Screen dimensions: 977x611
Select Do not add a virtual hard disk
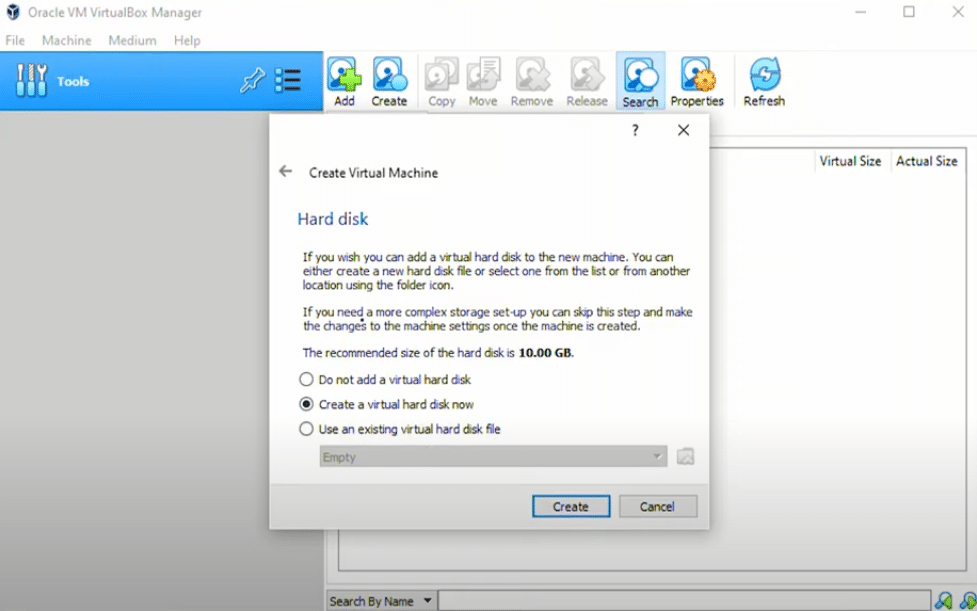click(x=307, y=380)
